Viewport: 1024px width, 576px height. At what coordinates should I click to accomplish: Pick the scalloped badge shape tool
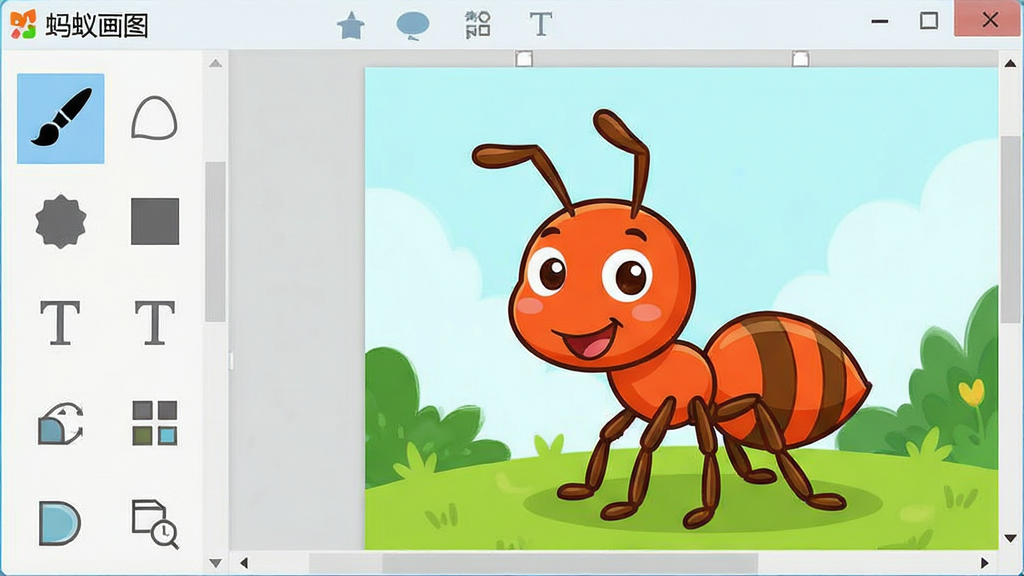[61, 221]
